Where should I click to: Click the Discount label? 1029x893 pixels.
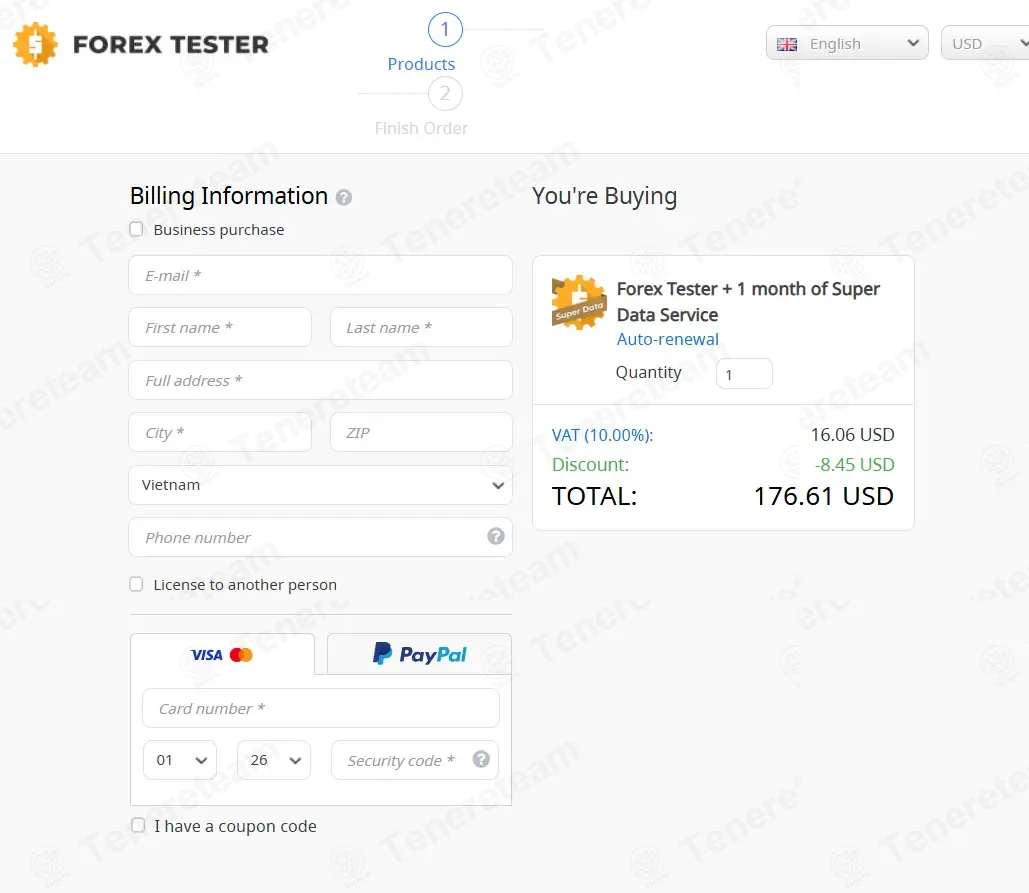(x=591, y=465)
